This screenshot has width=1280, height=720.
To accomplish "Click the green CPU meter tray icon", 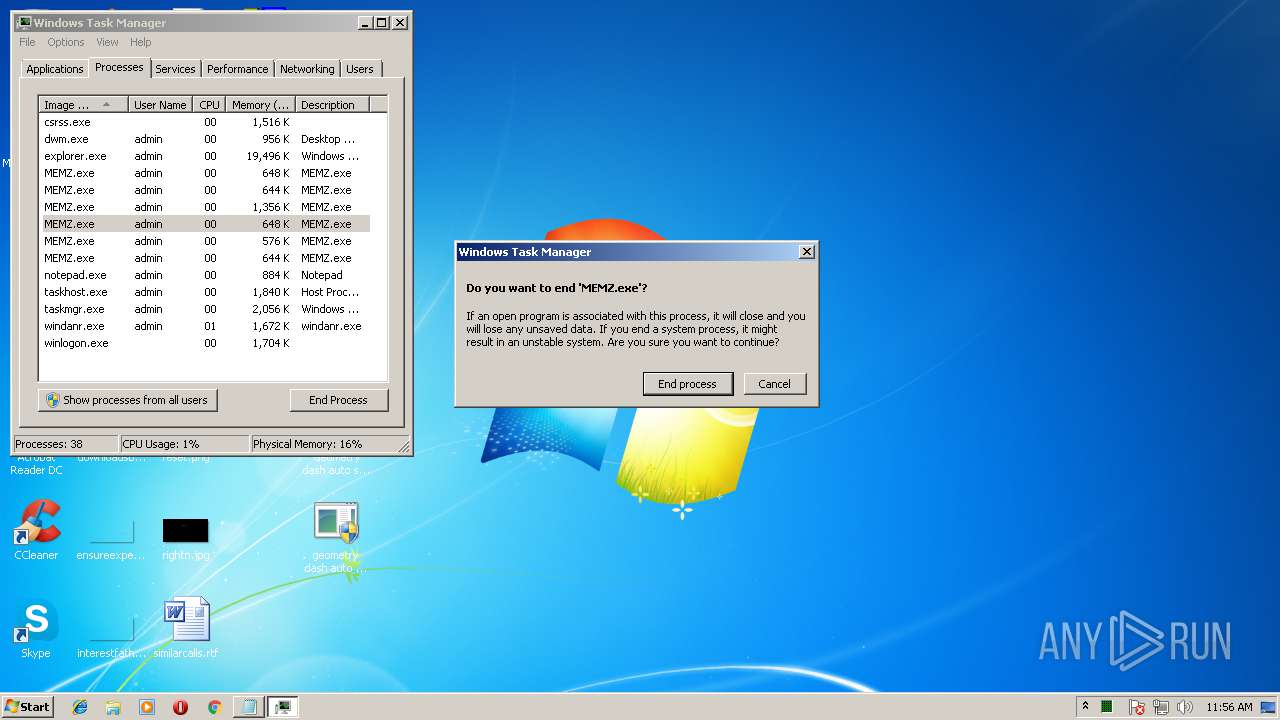I will [1107, 707].
